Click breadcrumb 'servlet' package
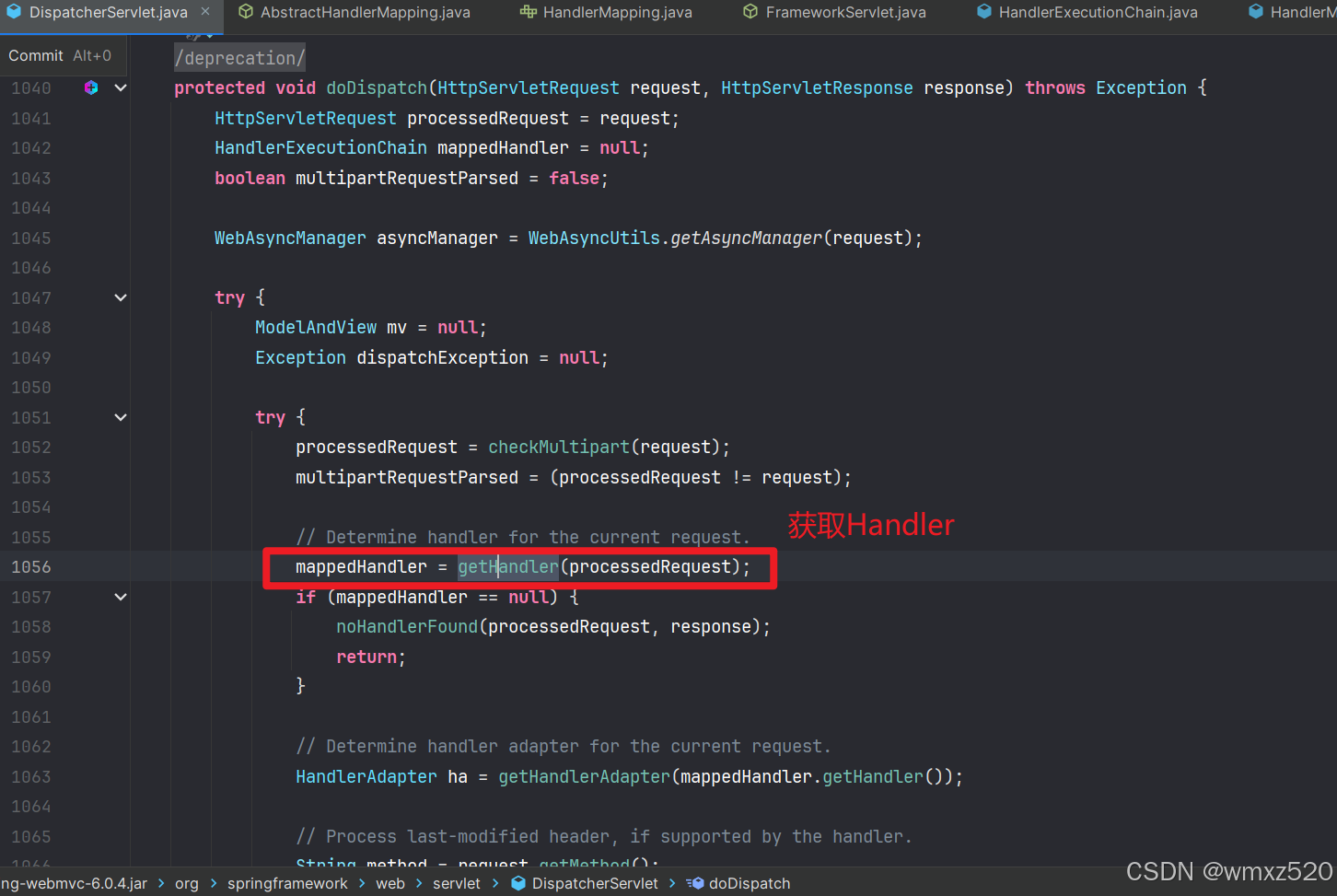 (457, 883)
